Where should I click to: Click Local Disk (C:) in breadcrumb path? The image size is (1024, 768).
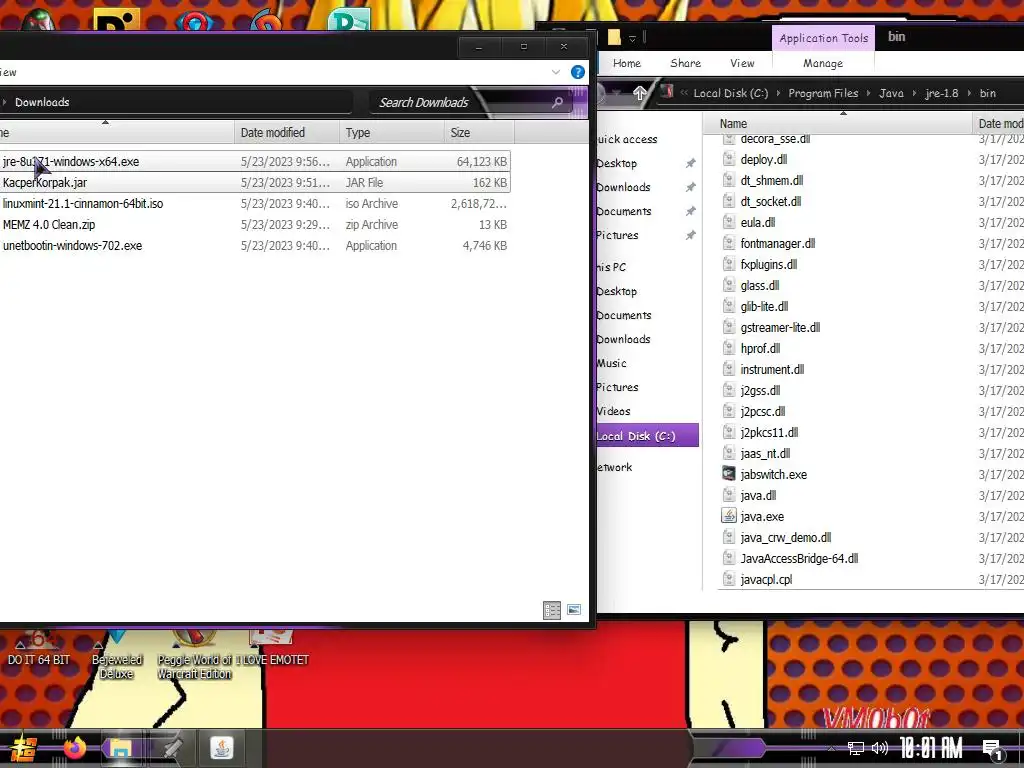731,93
